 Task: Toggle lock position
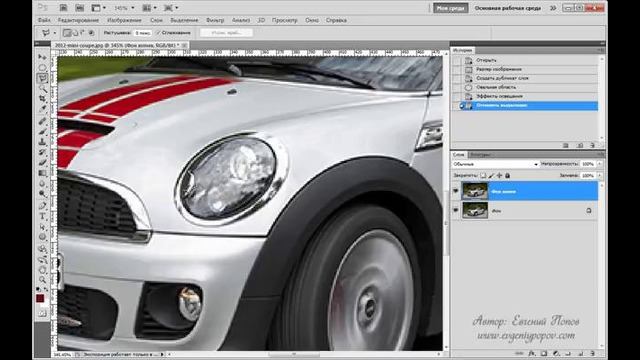click(x=499, y=176)
